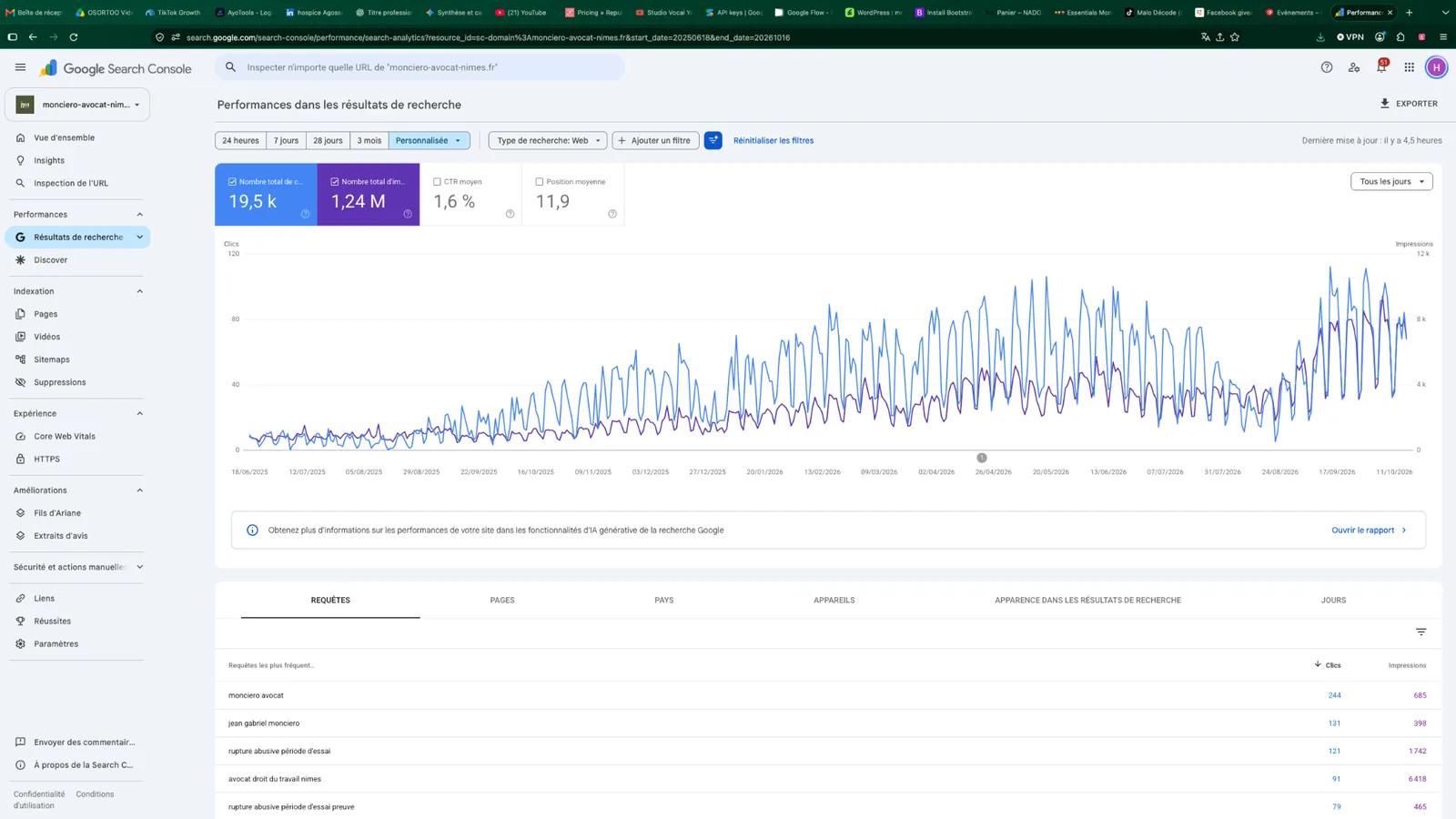
Task: Toggle the total impressions metric checkbox
Action: click(335, 182)
